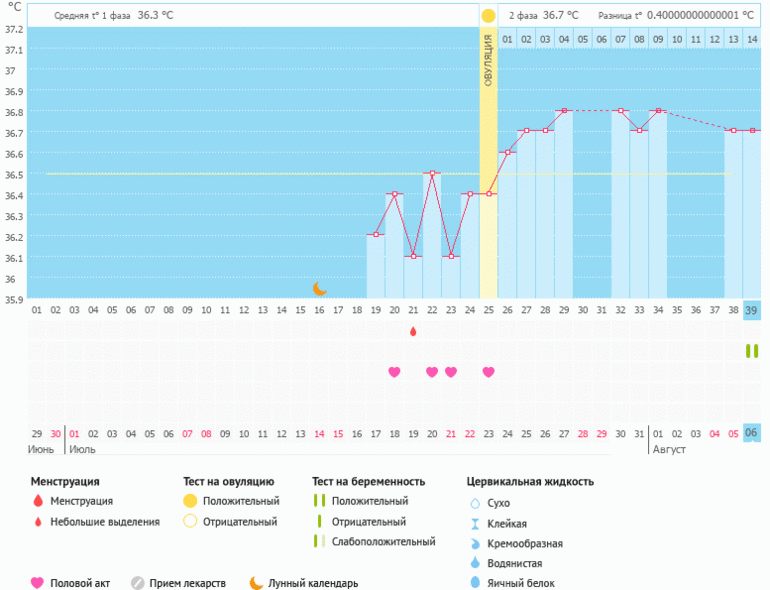Click the small red drop on cycle day 21
Viewport: 770px width, 590px height.
point(413,331)
